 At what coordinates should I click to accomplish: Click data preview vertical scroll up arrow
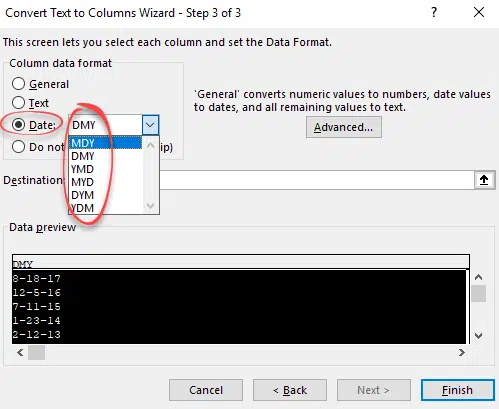point(478,277)
